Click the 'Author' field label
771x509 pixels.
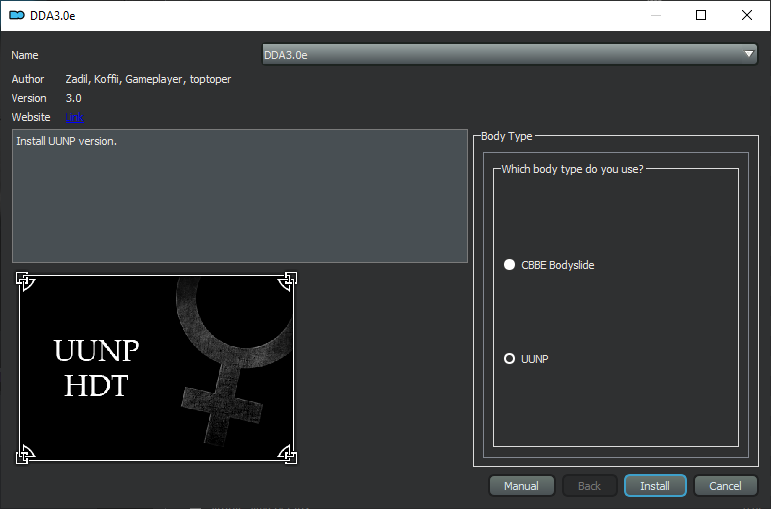[x=28, y=79]
